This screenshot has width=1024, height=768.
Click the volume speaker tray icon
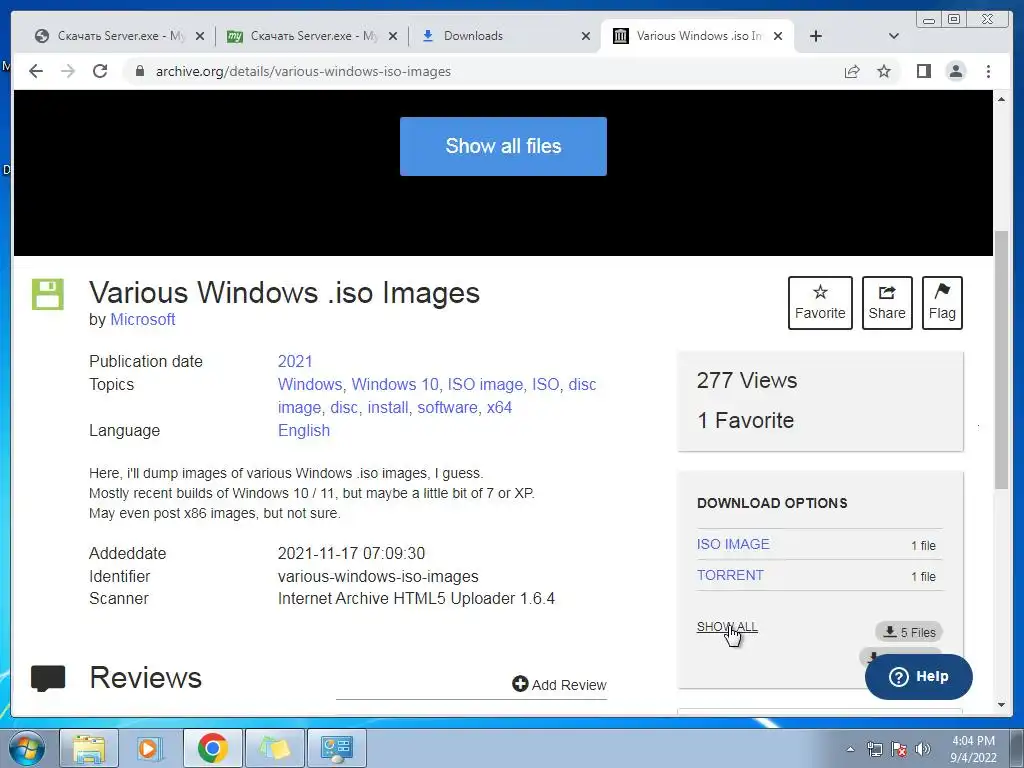pos(923,749)
